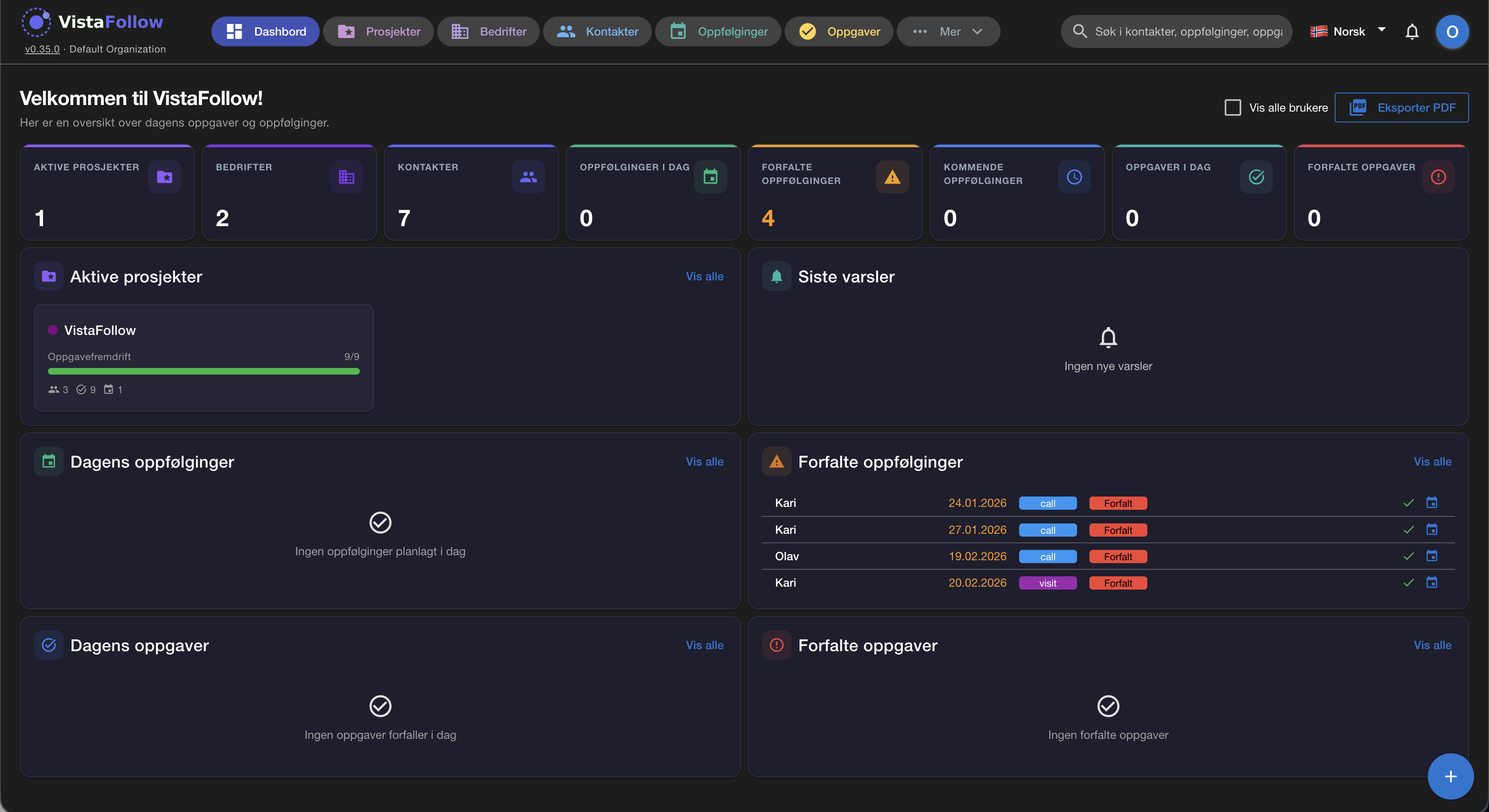Viewport: 1489px width, 812px height.
Task: Expand the Mer navigation menu
Action: coord(948,31)
